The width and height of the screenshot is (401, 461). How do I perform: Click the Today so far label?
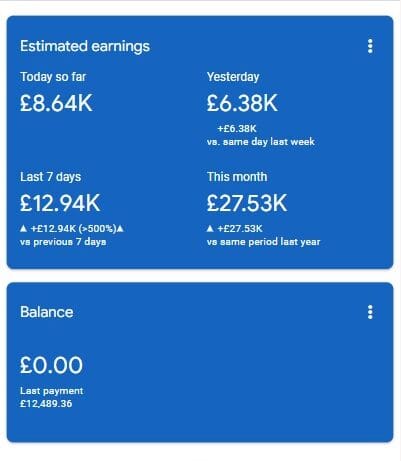click(x=53, y=77)
